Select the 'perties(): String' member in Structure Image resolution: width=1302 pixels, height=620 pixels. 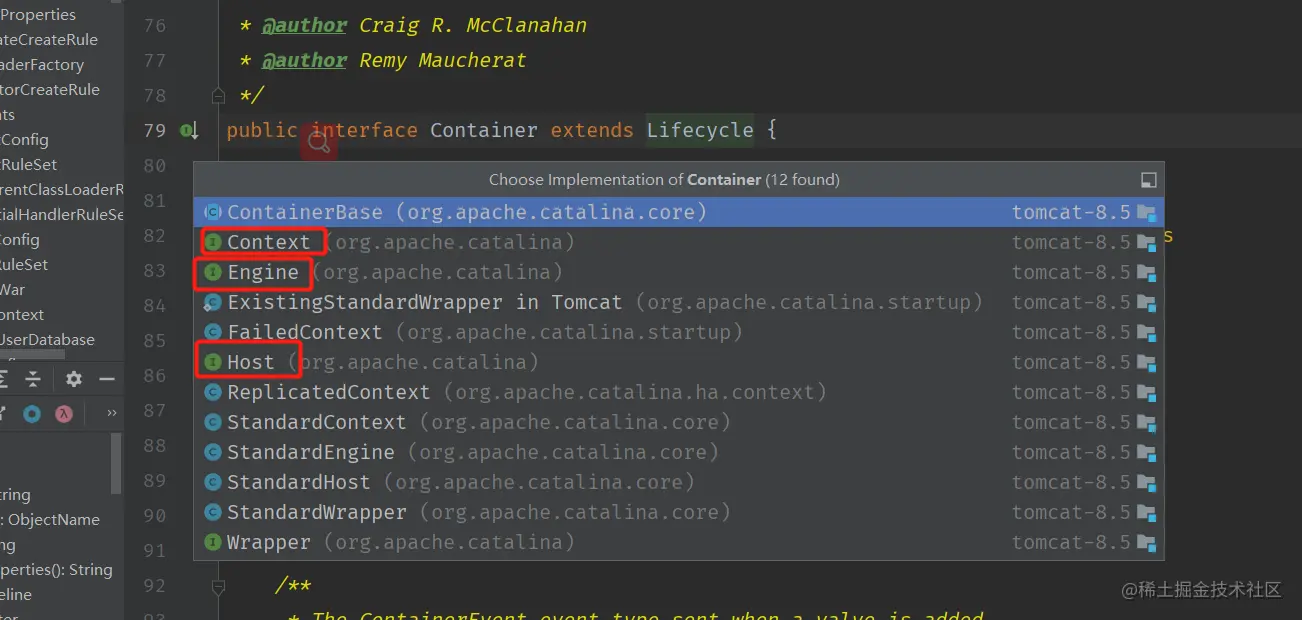tap(56, 570)
